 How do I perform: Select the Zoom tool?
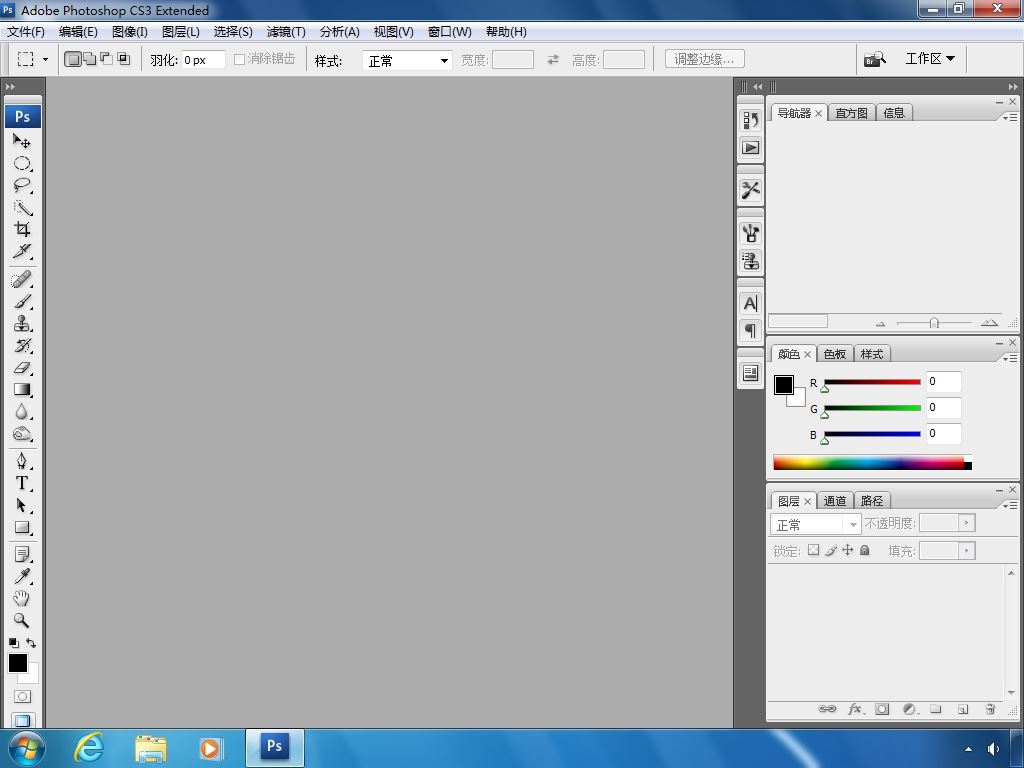tap(22, 620)
